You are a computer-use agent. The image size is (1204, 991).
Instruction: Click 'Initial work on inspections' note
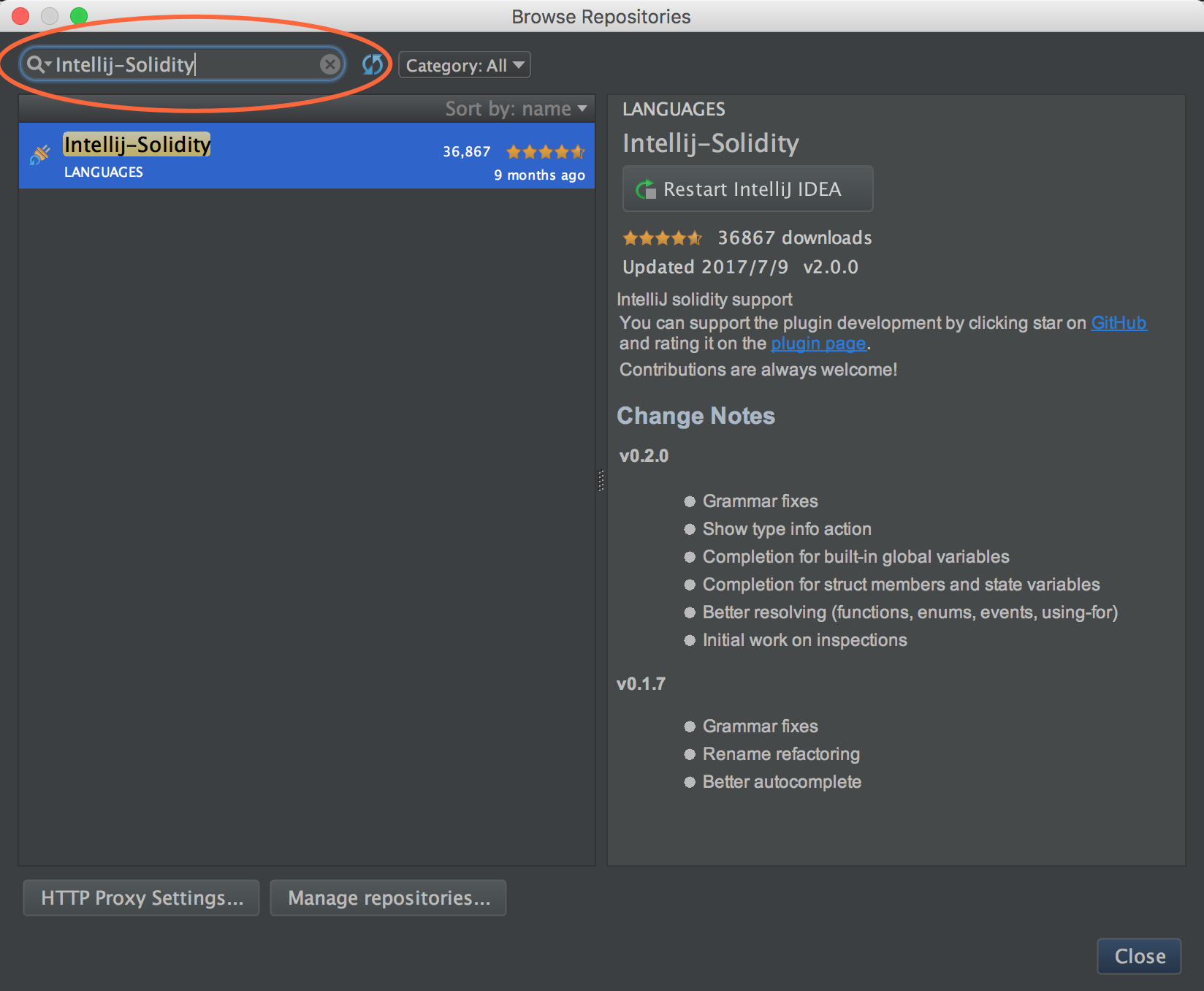tap(804, 640)
